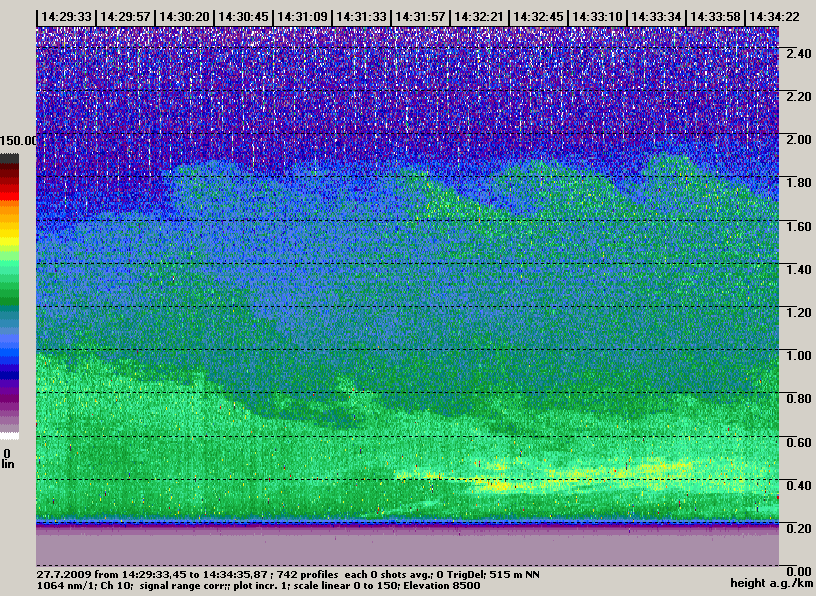This screenshot has height=597, width=816.
Task: Click the 1.40 height axis label
Action: (x=798, y=270)
